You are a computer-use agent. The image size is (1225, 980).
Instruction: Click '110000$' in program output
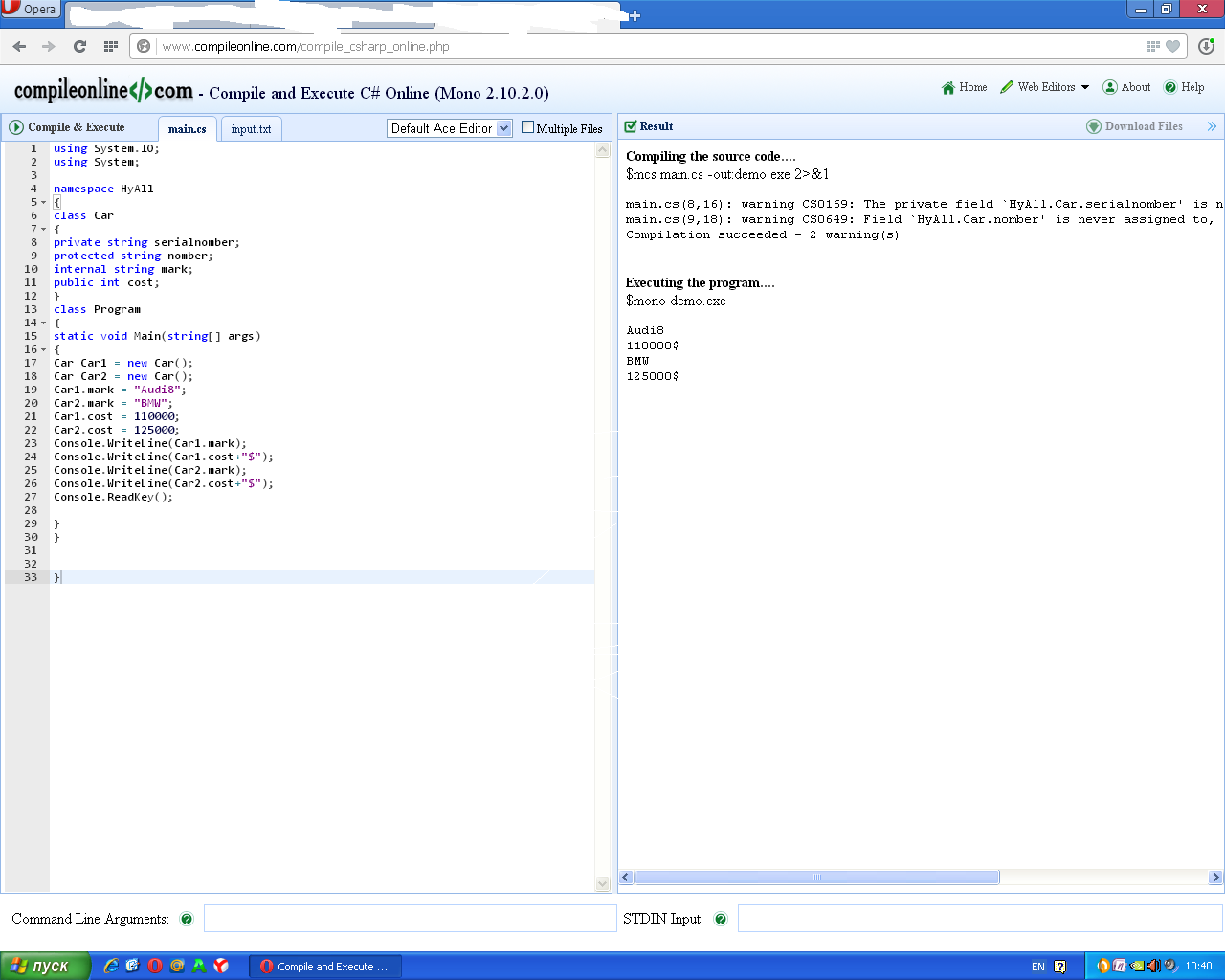click(653, 345)
